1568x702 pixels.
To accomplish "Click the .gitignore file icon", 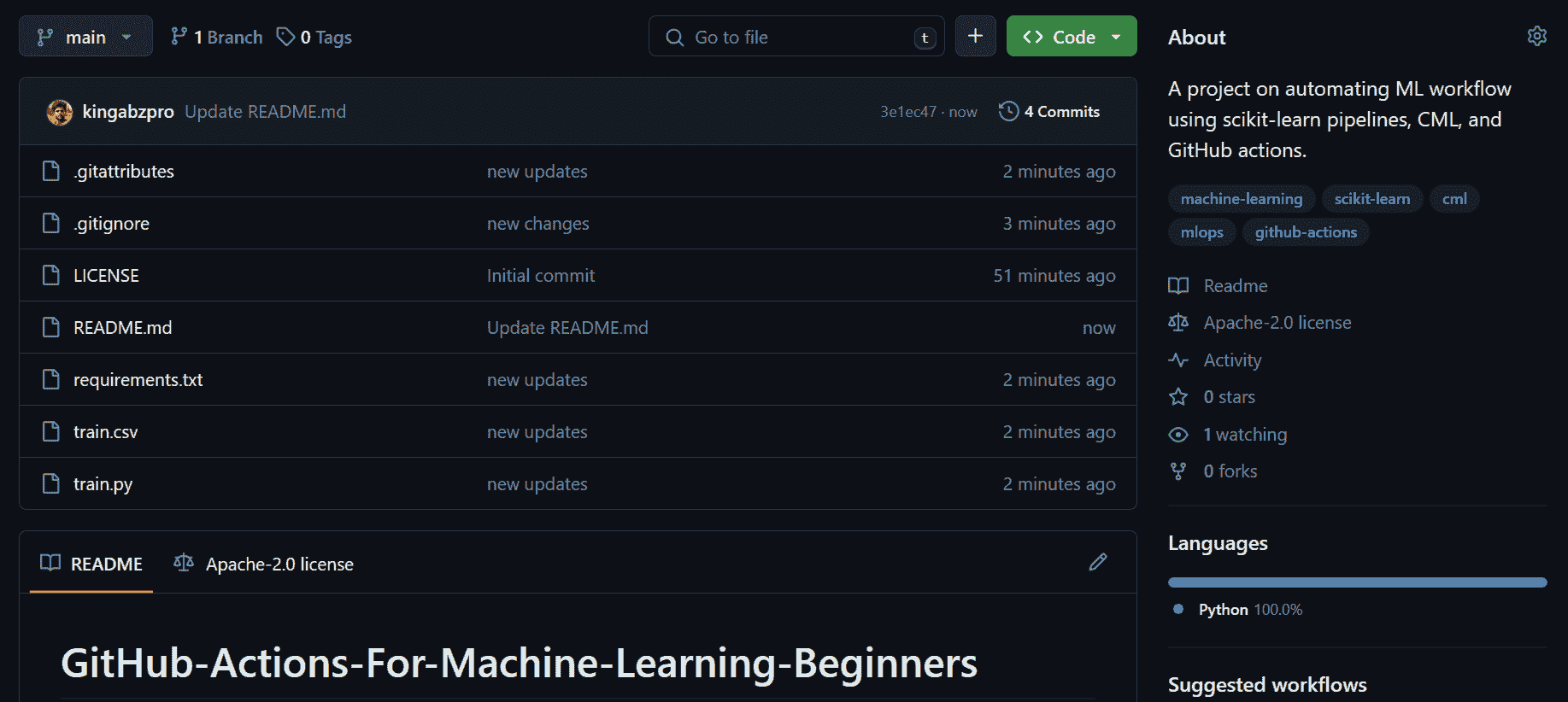I will pyautogui.click(x=51, y=223).
